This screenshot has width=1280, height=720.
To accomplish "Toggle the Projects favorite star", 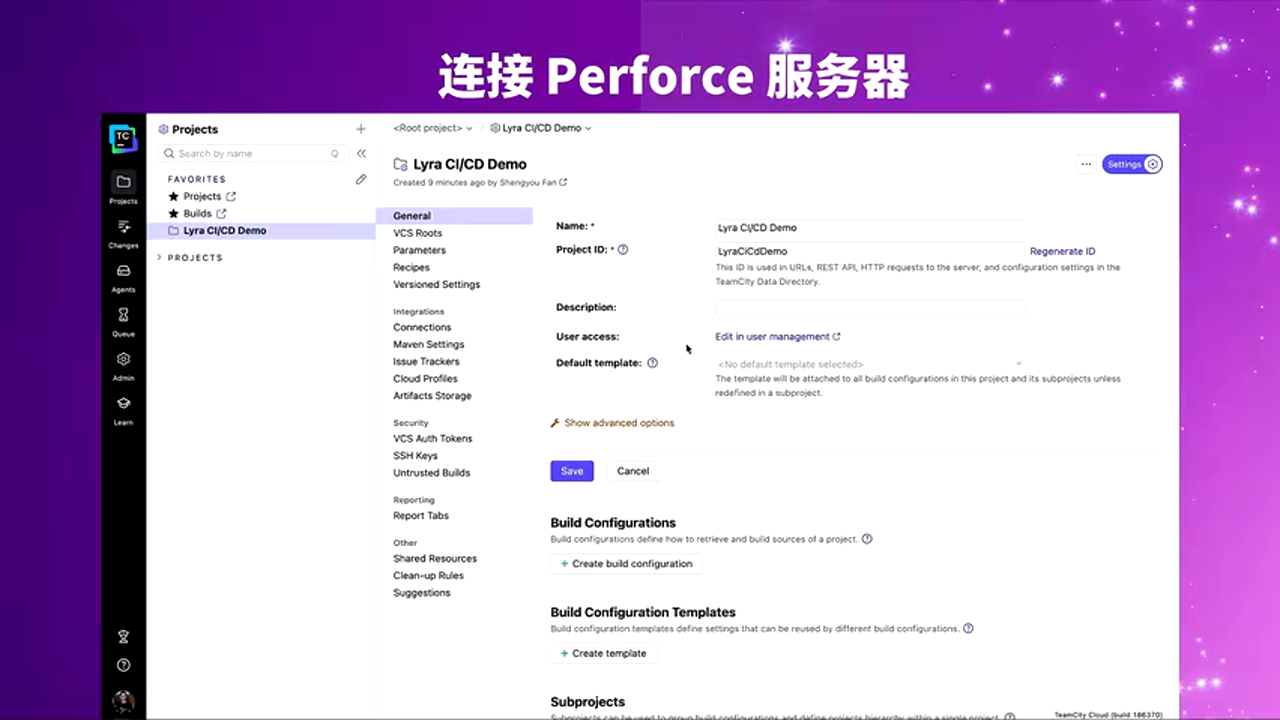I will coord(175,196).
